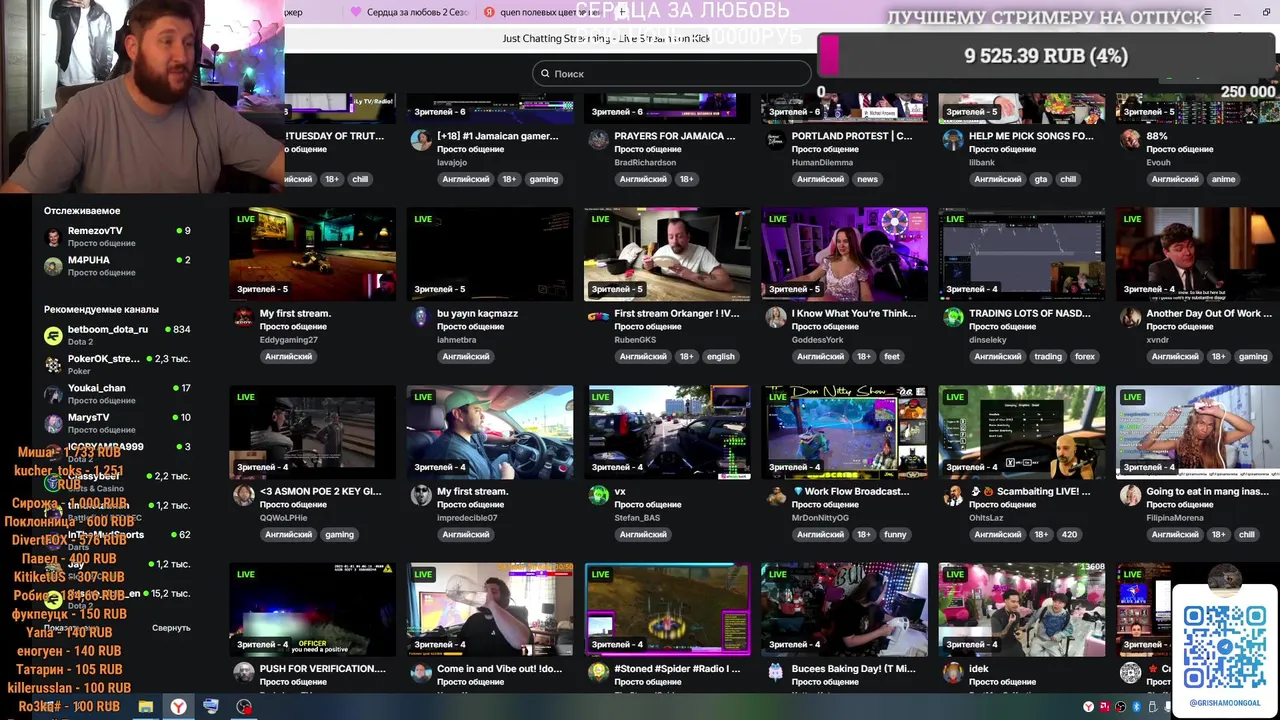This screenshot has height=720, width=1280.
Task: Open 'My first stream.' Eddygaming27 thumbnail
Action: pyautogui.click(x=312, y=254)
